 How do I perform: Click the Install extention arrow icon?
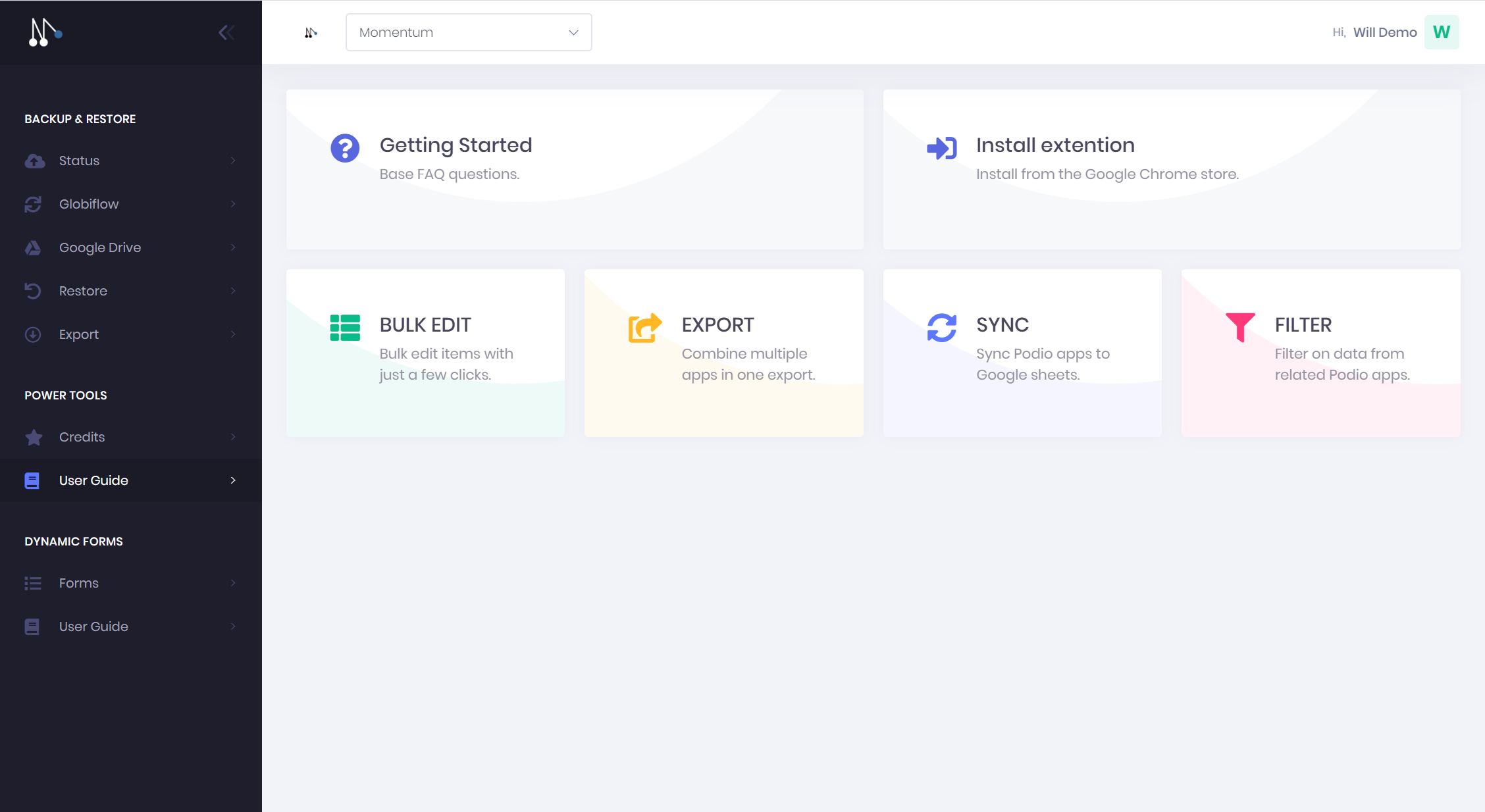[941, 148]
